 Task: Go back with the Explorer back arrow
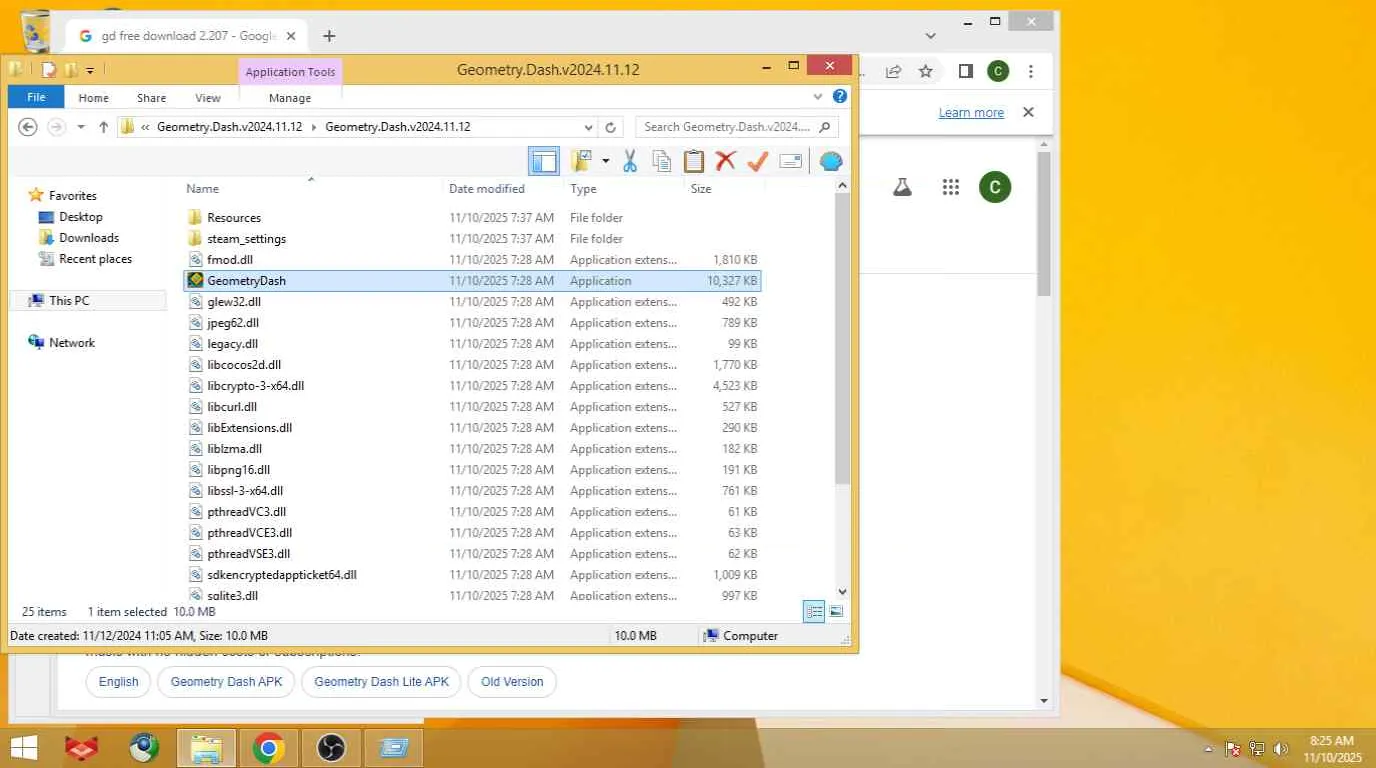pyautogui.click(x=28, y=127)
